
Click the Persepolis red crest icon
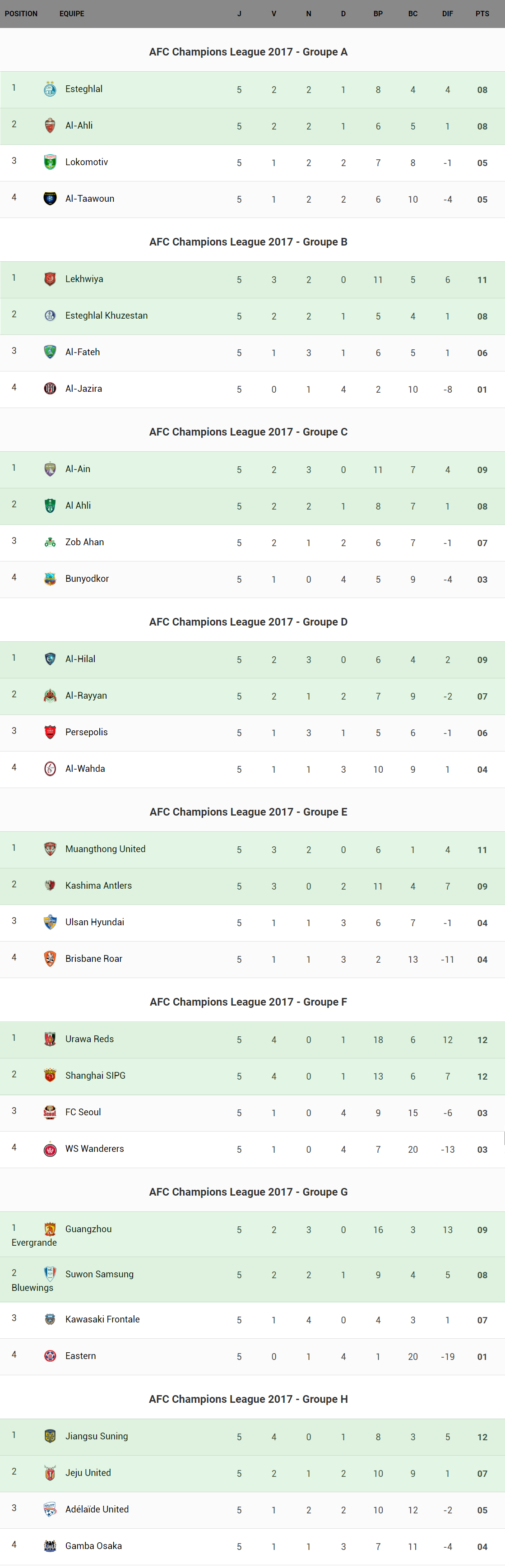pyautogui.click(x=50, y=732)
